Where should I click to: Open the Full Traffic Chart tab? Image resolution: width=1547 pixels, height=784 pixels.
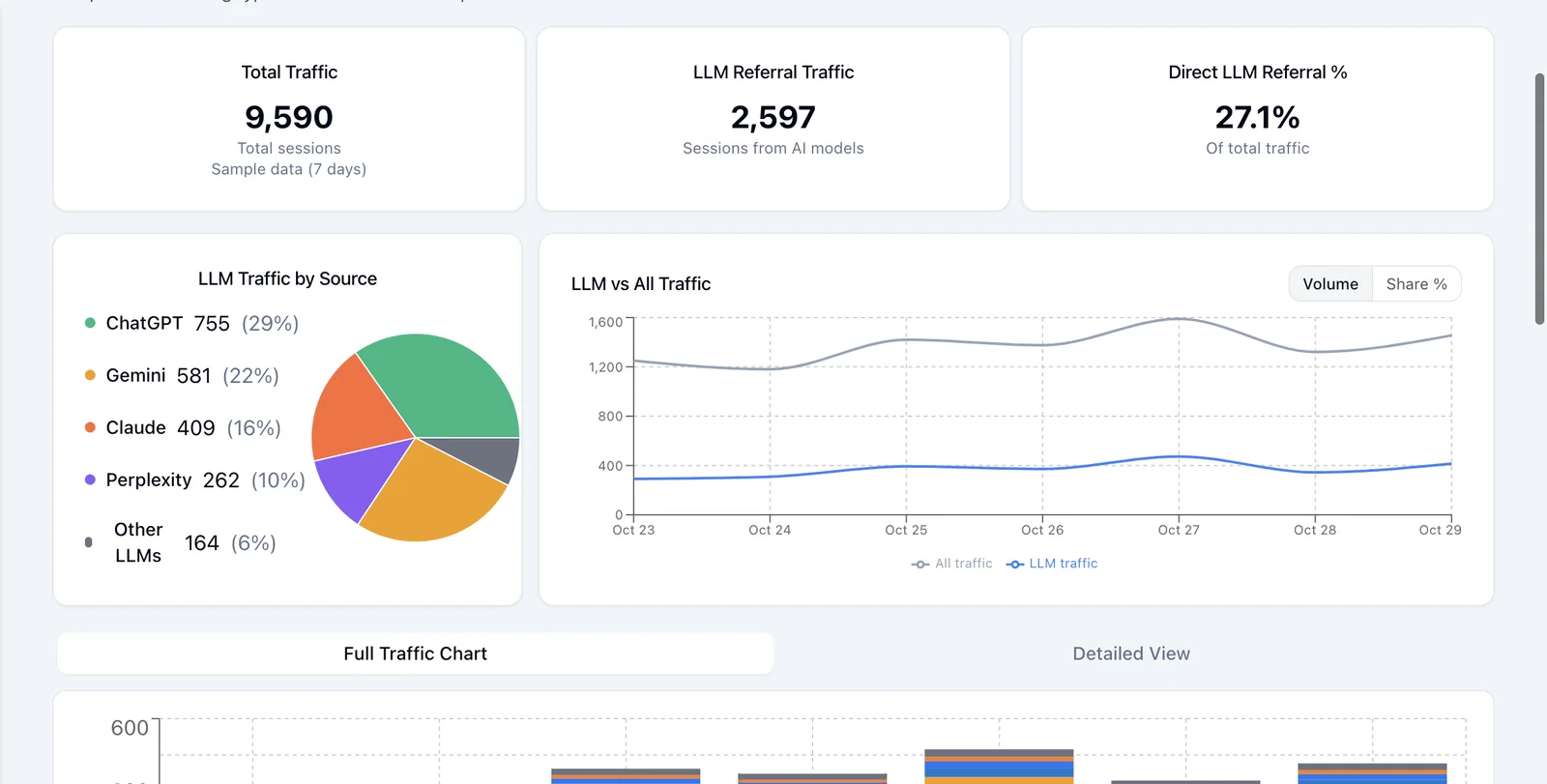(416, 653)
